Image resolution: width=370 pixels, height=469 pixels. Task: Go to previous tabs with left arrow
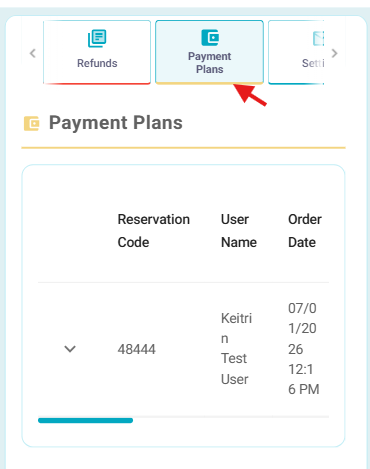tap(33, 53)
